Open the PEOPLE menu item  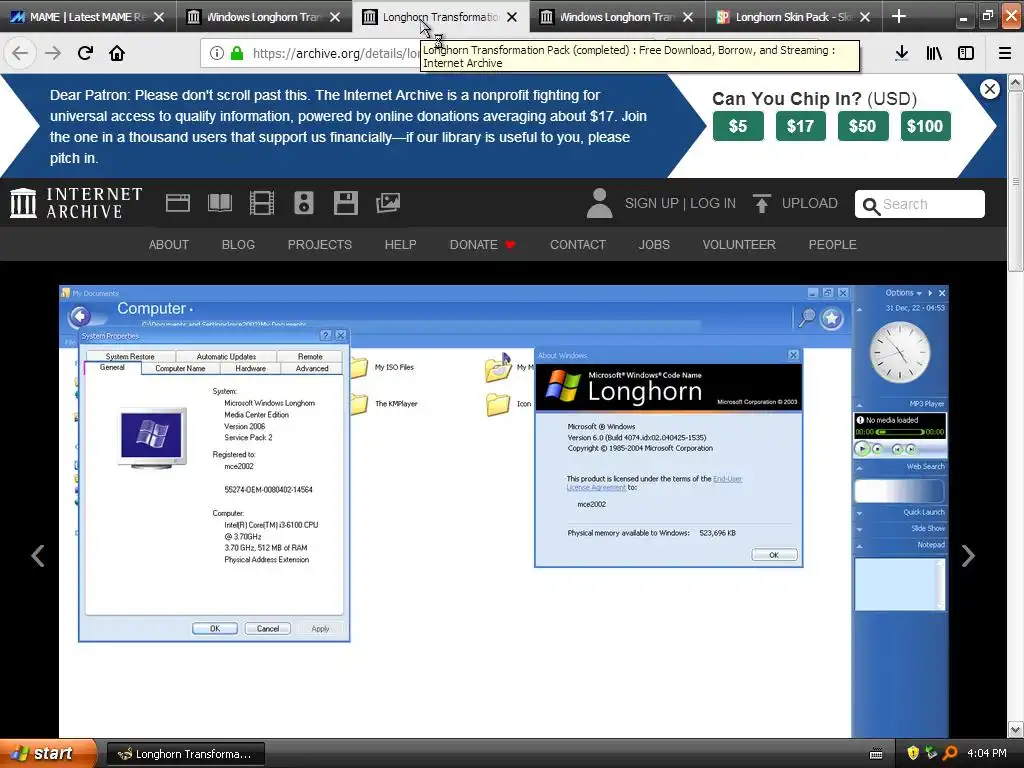pyautogui.click(x=833, y=244)
